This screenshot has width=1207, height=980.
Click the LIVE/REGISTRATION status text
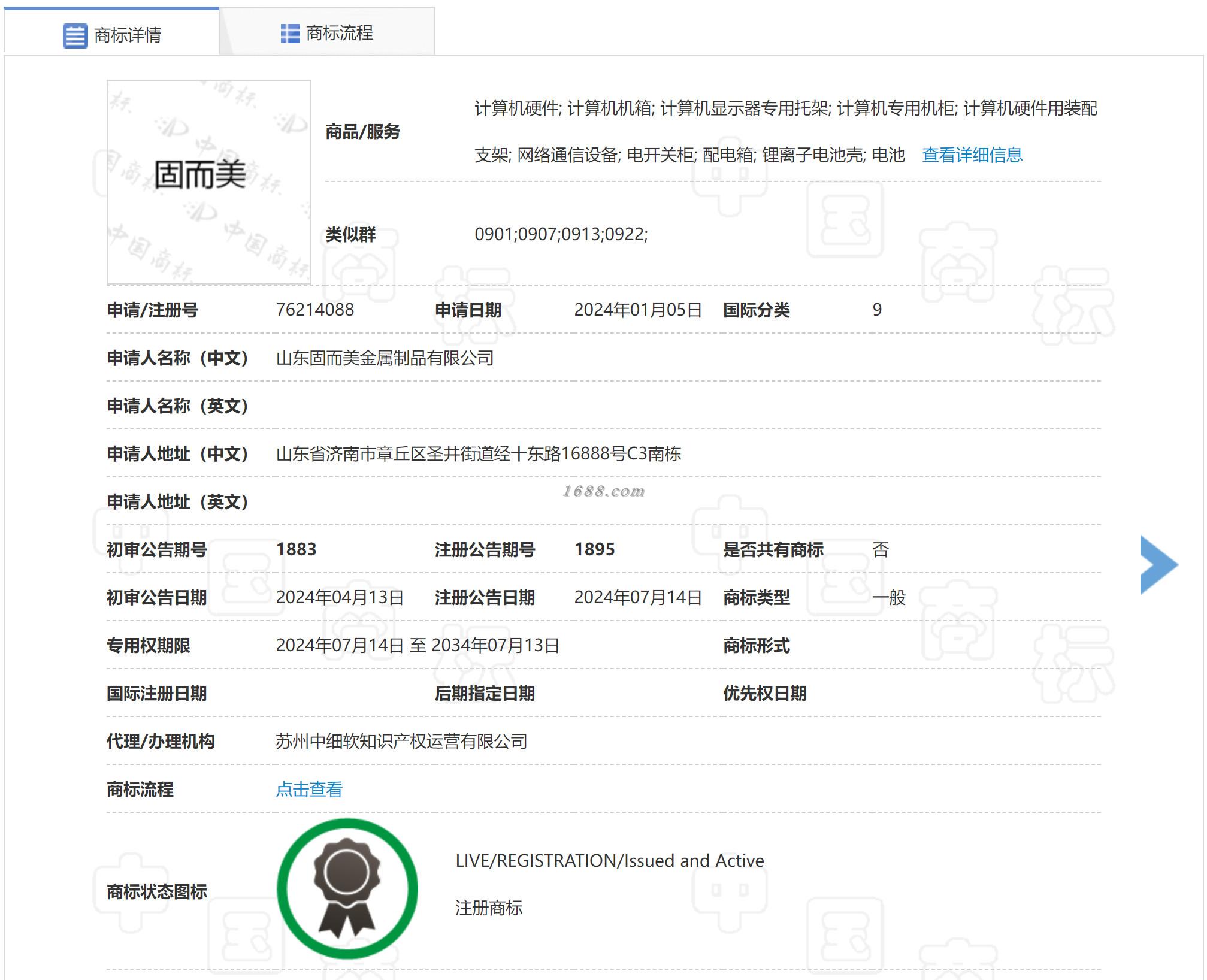click(609, 861)
